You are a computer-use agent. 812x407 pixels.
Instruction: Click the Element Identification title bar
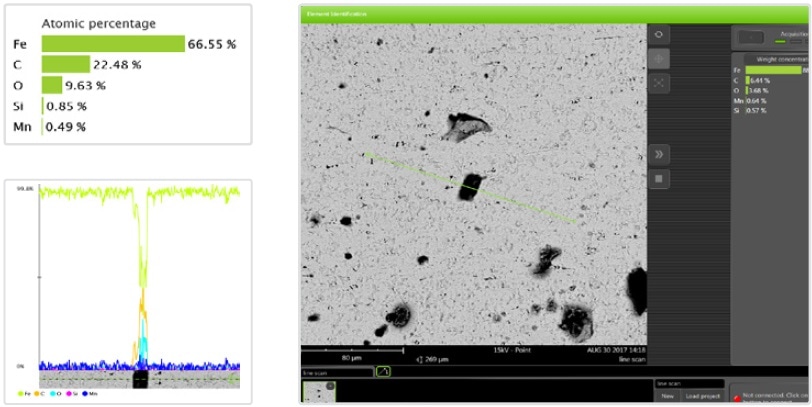point(556,14)
